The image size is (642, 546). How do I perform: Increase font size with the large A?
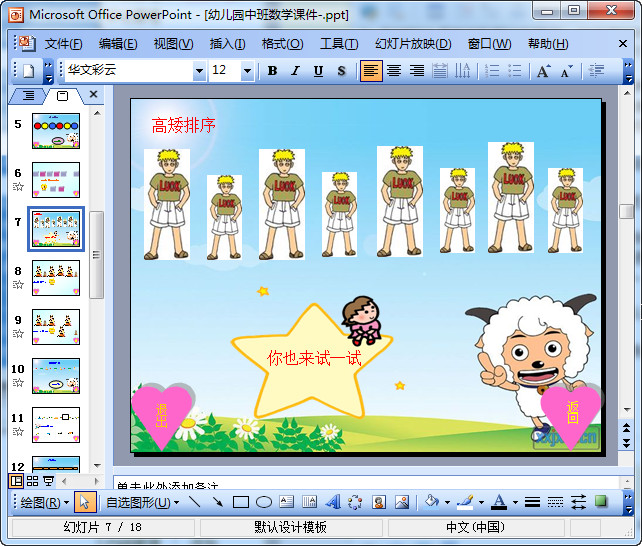544,71
